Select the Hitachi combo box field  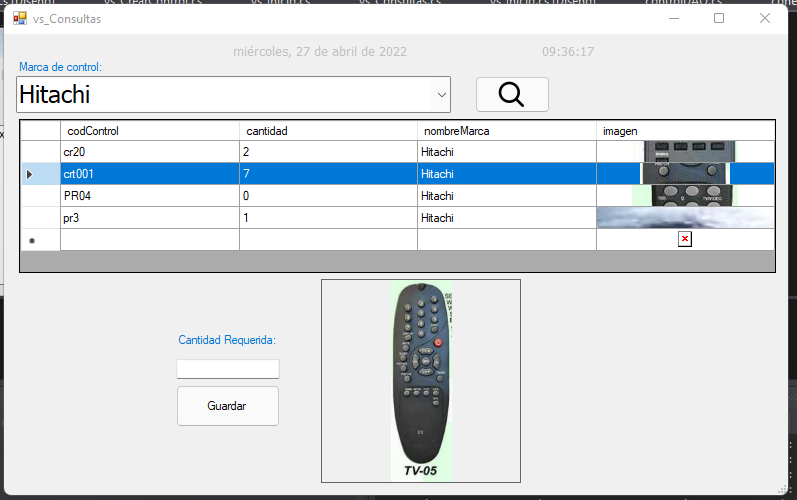[233, 95]
